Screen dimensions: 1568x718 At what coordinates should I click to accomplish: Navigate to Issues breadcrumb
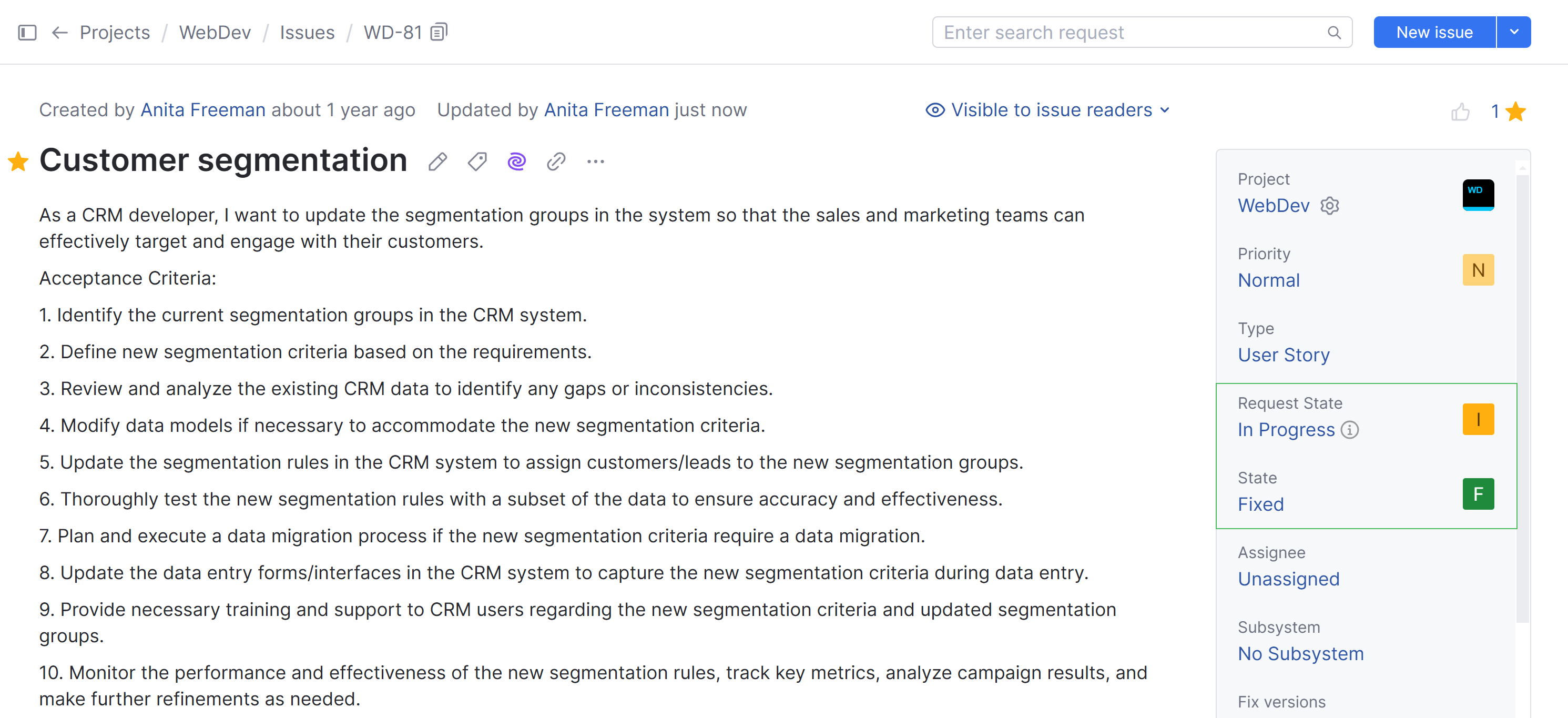307,32
